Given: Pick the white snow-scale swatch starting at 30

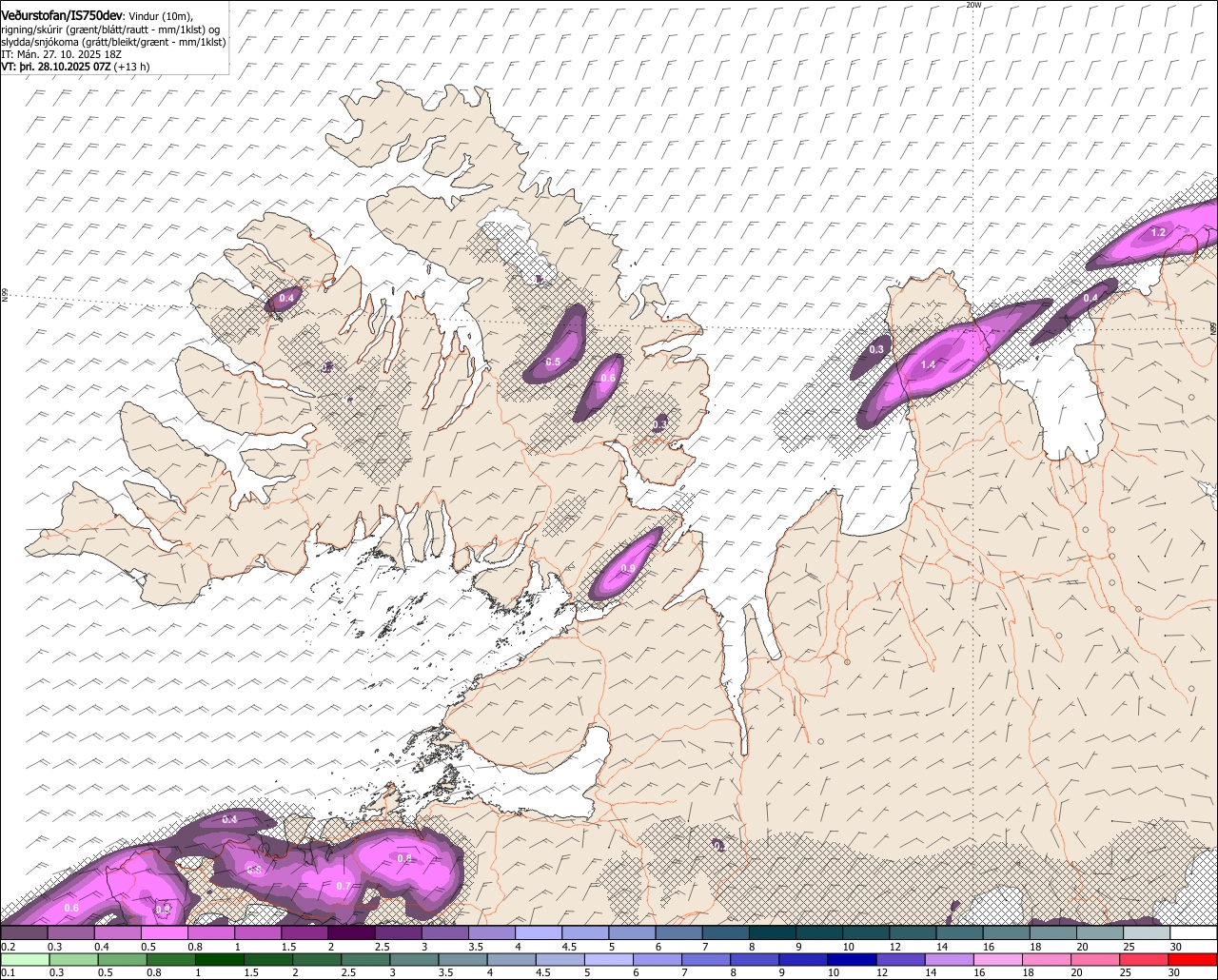Looking at the screenshot, I should 1193,933.
